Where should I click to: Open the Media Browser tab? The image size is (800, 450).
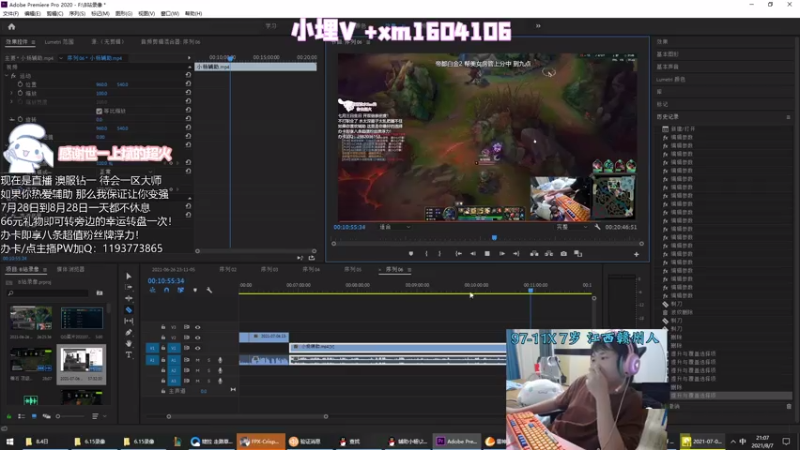point(70,269)
